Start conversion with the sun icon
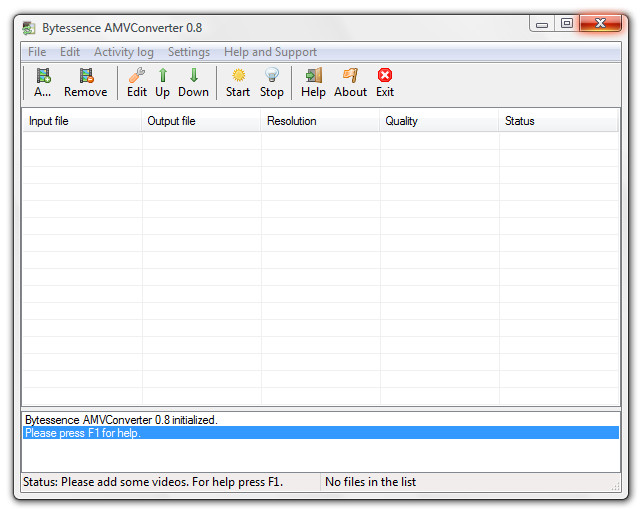The height and width of the screenshot is (510, 643). point(238,82)
